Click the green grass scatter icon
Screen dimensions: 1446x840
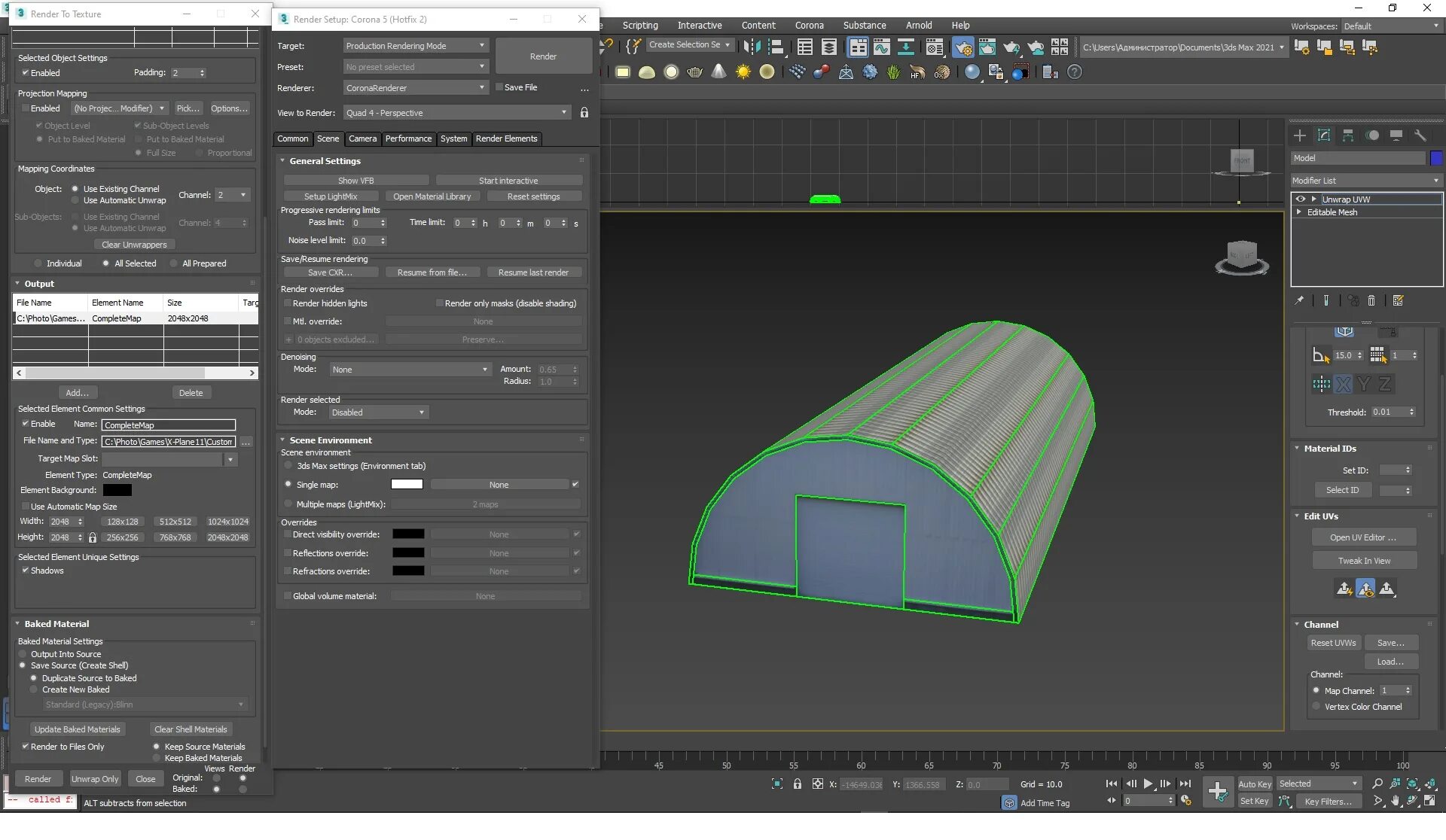(893, 72)
